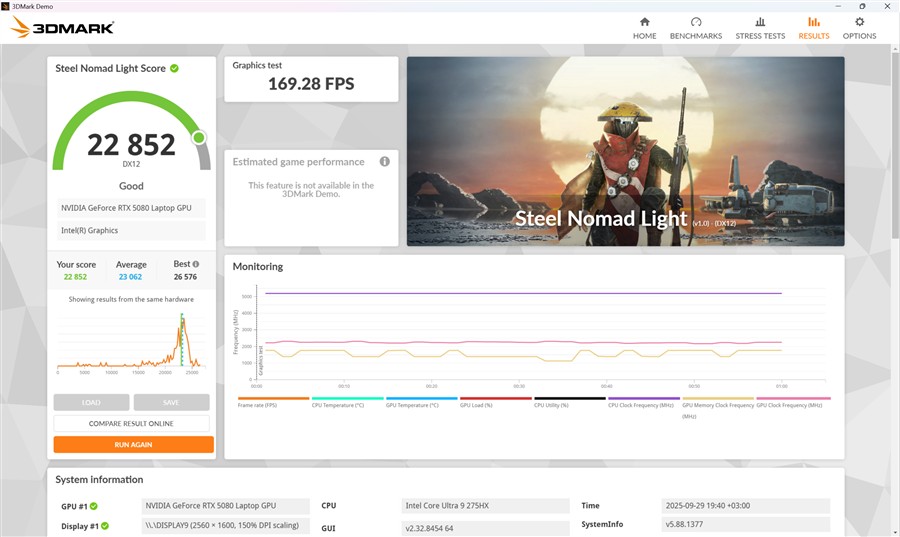Click the info icon beside Estimated game performance

(384, 162)
